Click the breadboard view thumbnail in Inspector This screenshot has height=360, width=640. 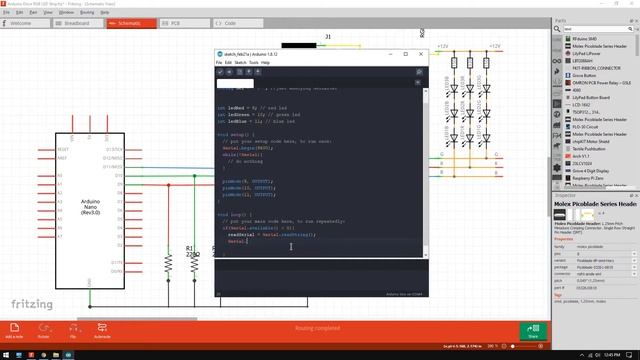560,215
